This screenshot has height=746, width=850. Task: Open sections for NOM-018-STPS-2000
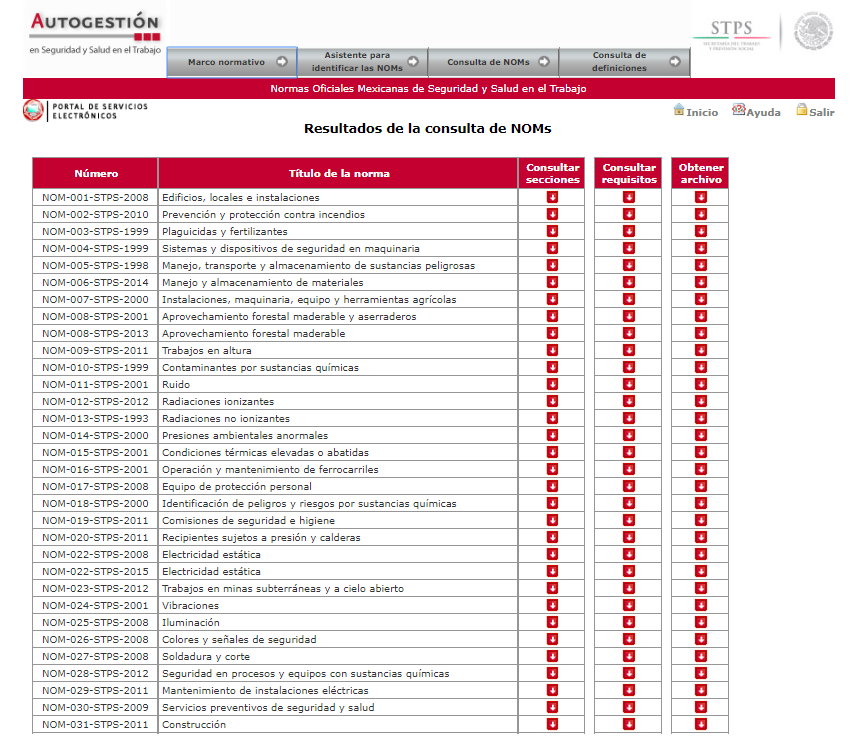coord(552,503)
